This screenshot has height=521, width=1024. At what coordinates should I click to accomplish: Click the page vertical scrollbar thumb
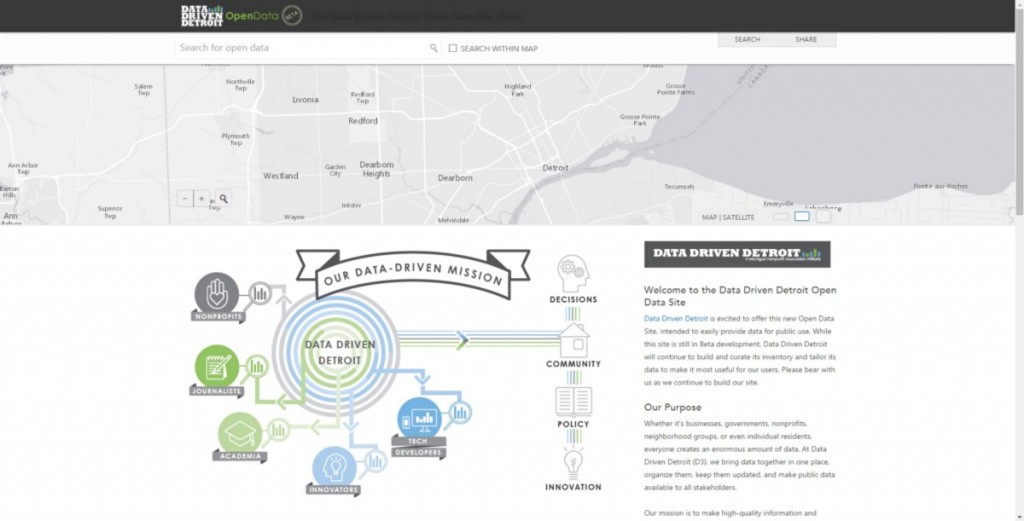[1019, 111]
